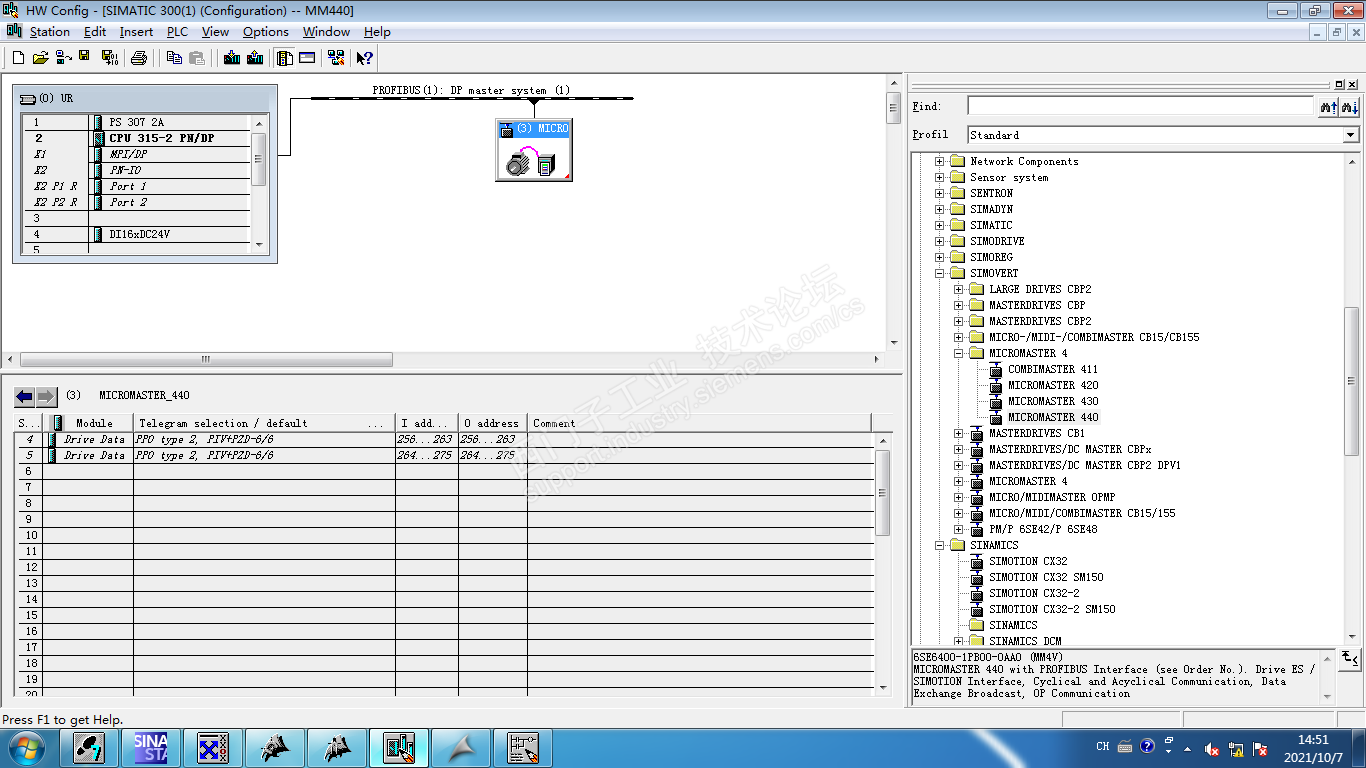The height and width of the screenshot is (768, 1366).
Task: Click the Telegram selection / default column header
Action: [264, 423]
